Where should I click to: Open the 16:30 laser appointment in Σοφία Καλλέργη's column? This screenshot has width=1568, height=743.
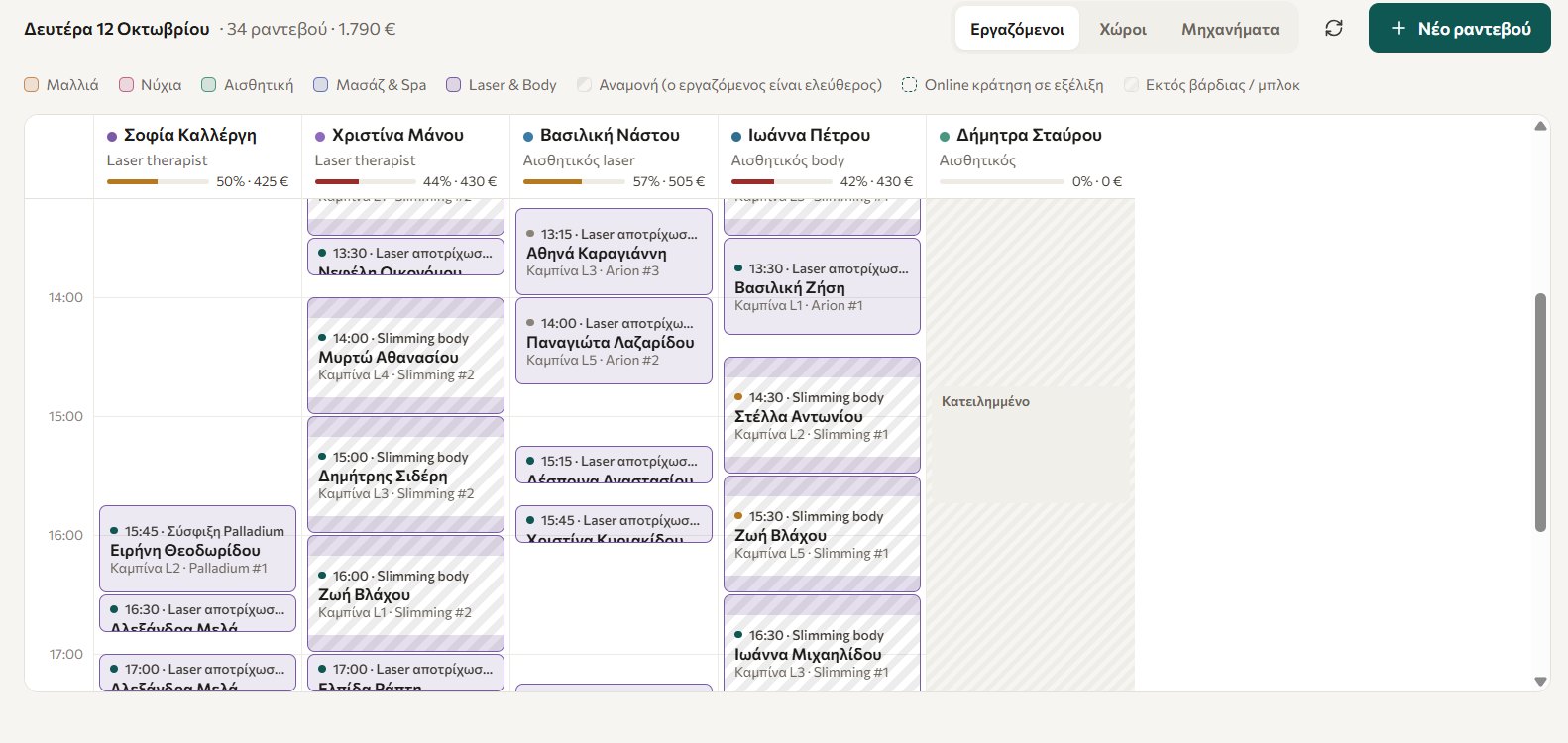coord(198,613)
